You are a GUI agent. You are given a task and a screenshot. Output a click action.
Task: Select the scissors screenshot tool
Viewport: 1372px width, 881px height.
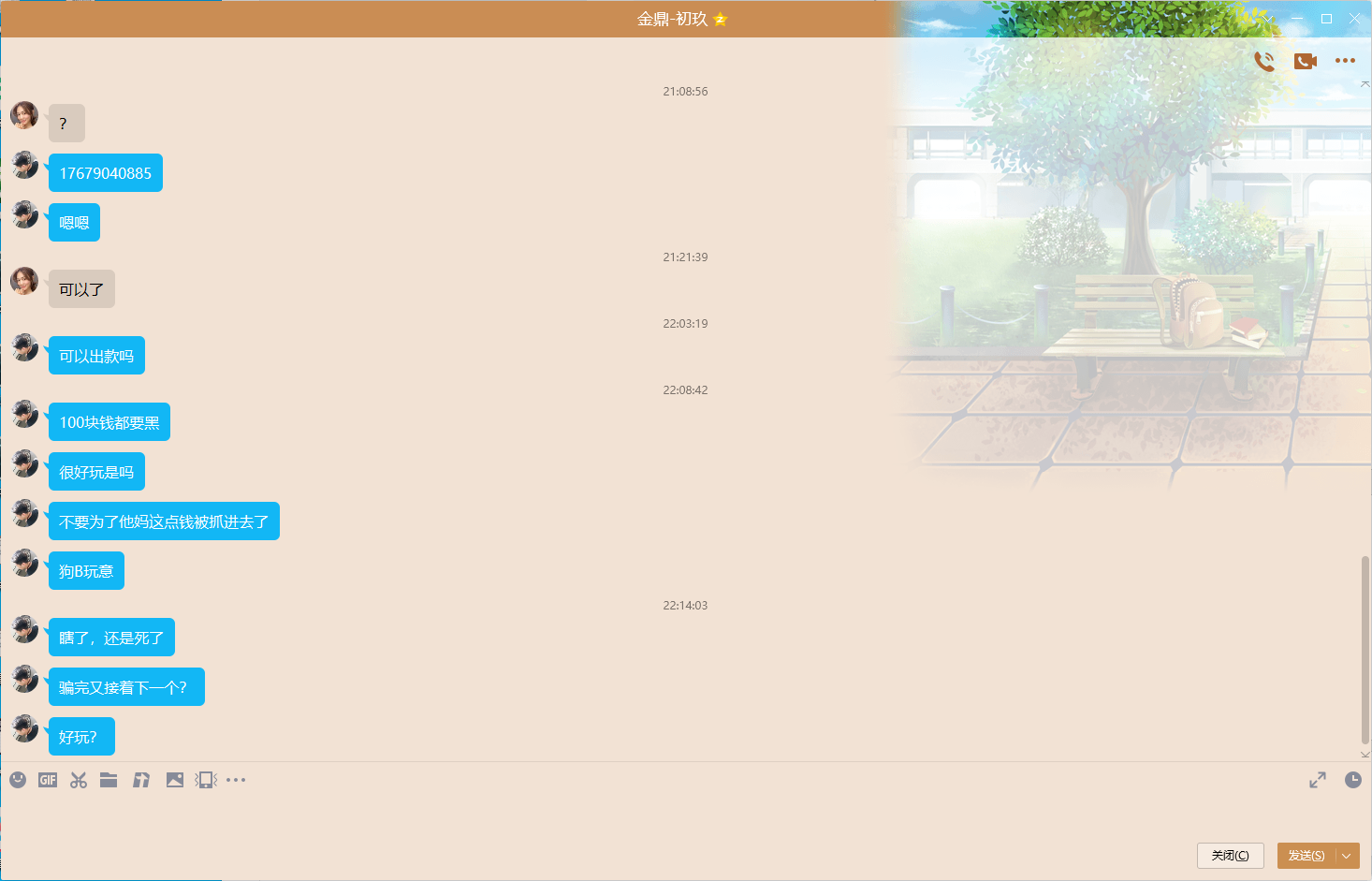tap(79, 780)
